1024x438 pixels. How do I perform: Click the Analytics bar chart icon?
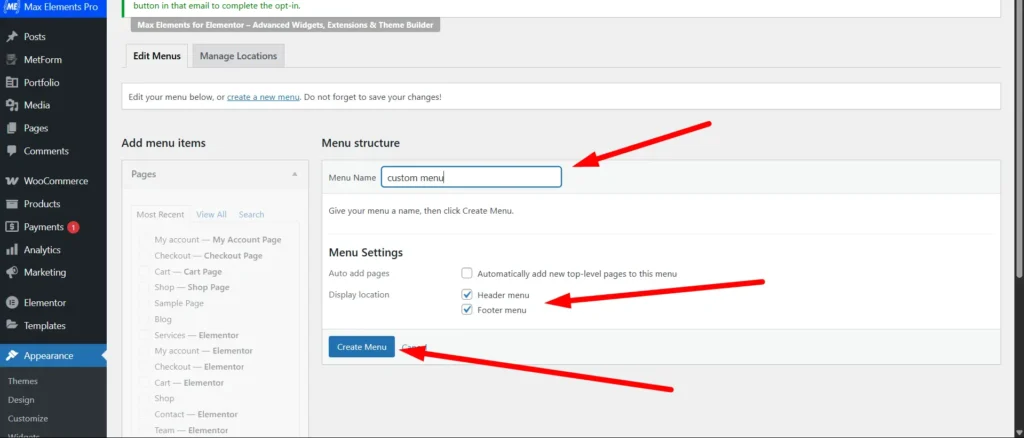12,250
